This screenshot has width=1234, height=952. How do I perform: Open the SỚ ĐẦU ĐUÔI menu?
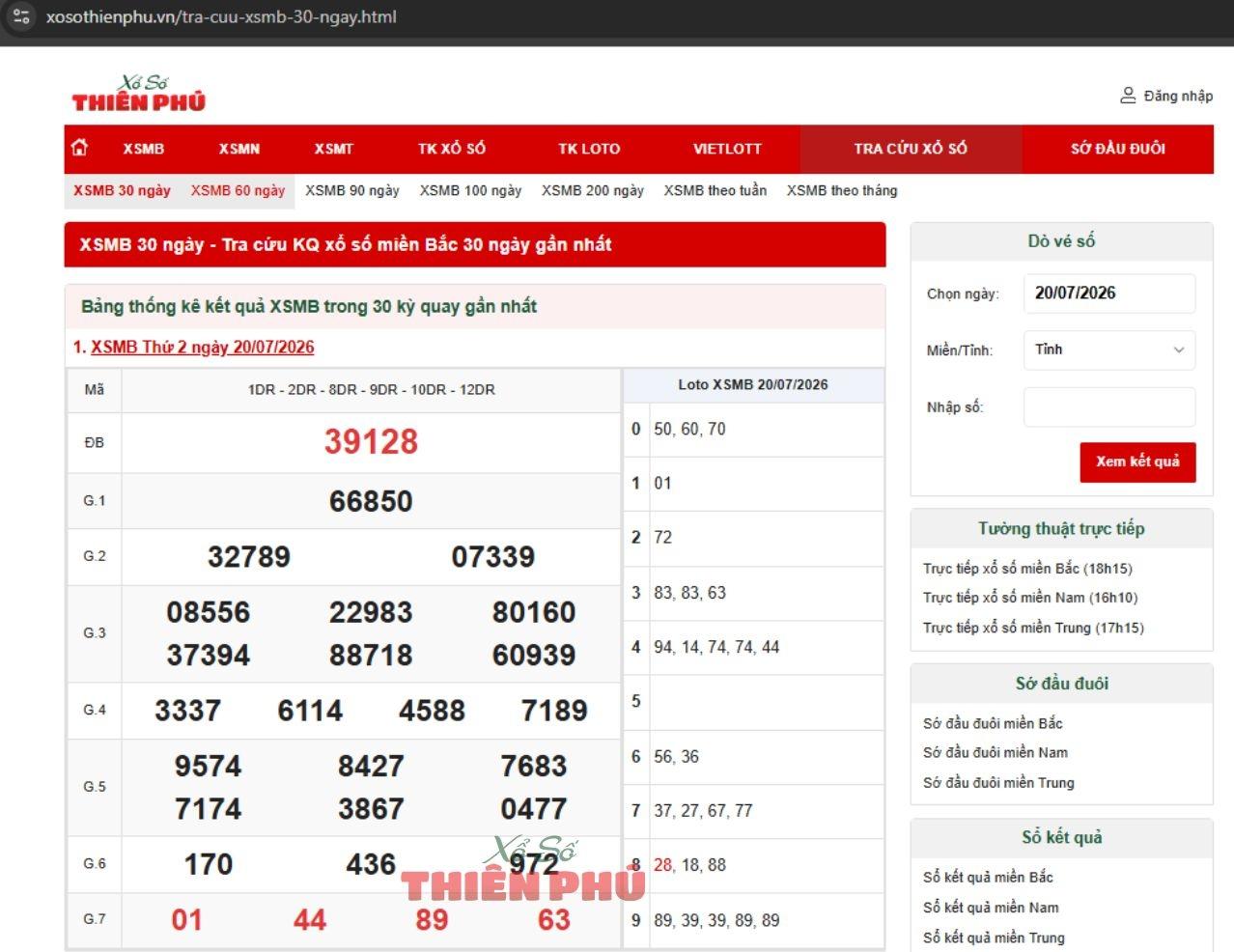[x=1118, y=149]
